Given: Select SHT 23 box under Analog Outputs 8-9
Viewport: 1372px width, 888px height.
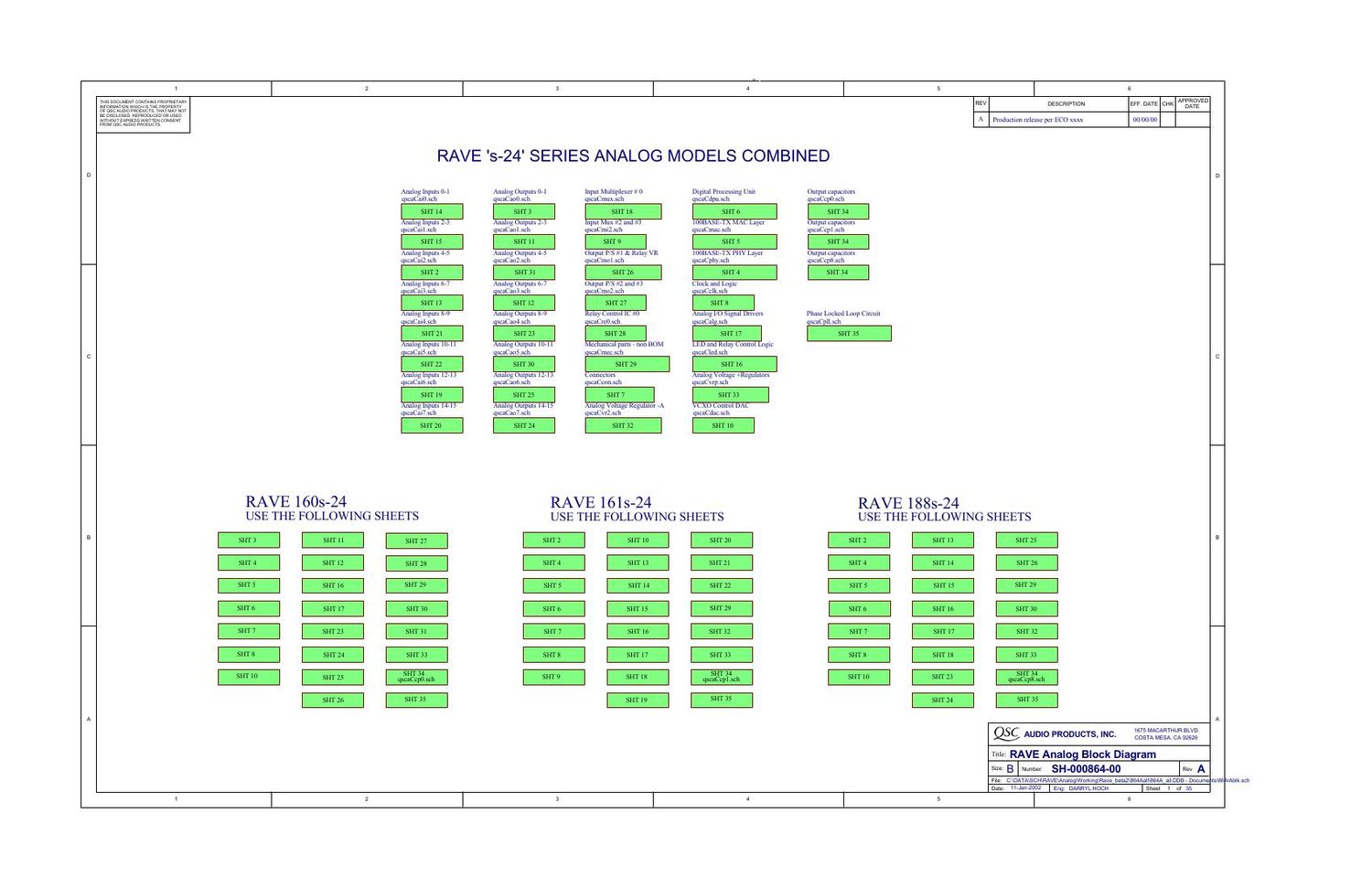Looking at the screenshot, I should [x=524, y=334].
